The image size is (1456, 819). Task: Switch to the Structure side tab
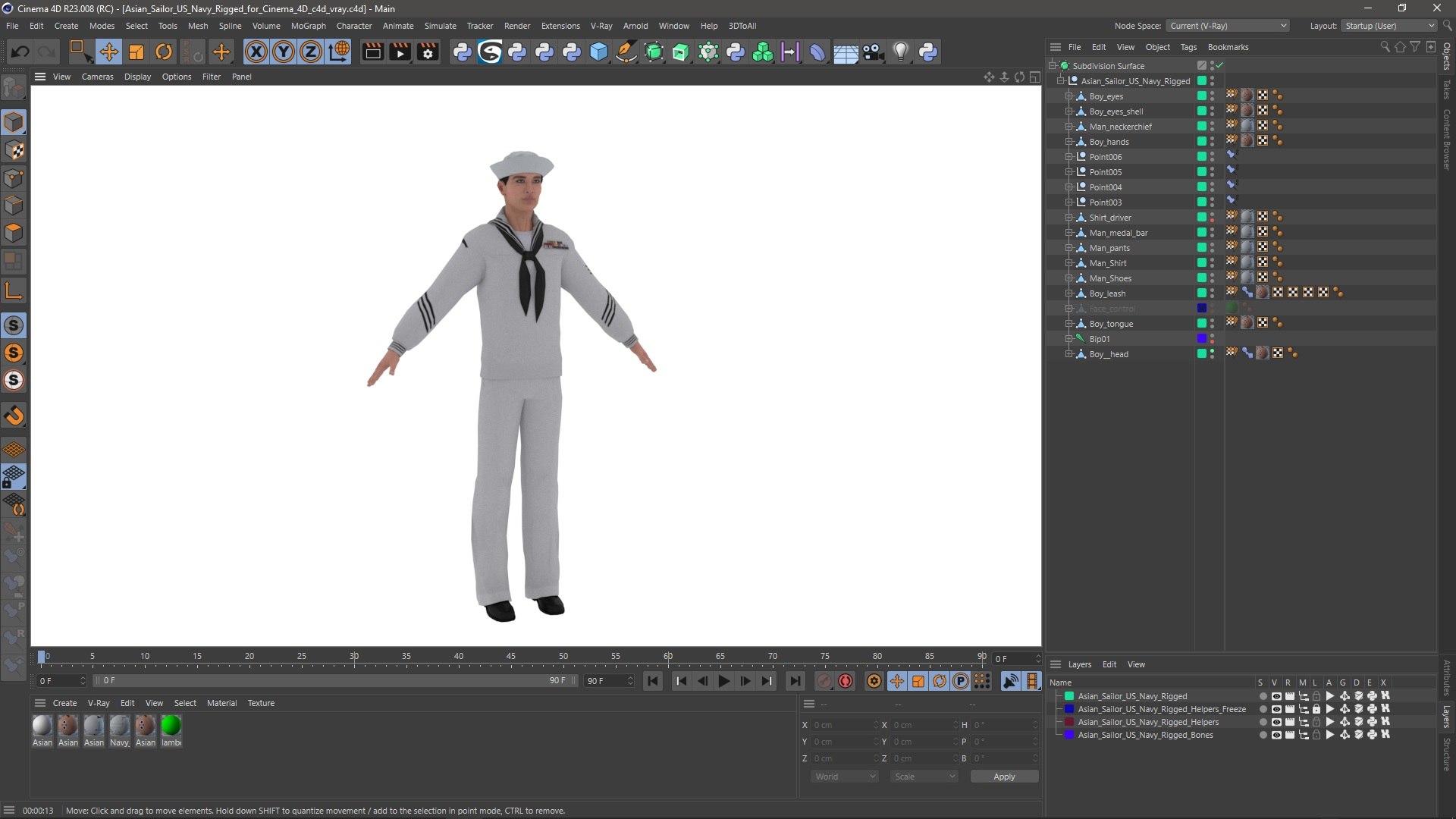pos(1447,754)
